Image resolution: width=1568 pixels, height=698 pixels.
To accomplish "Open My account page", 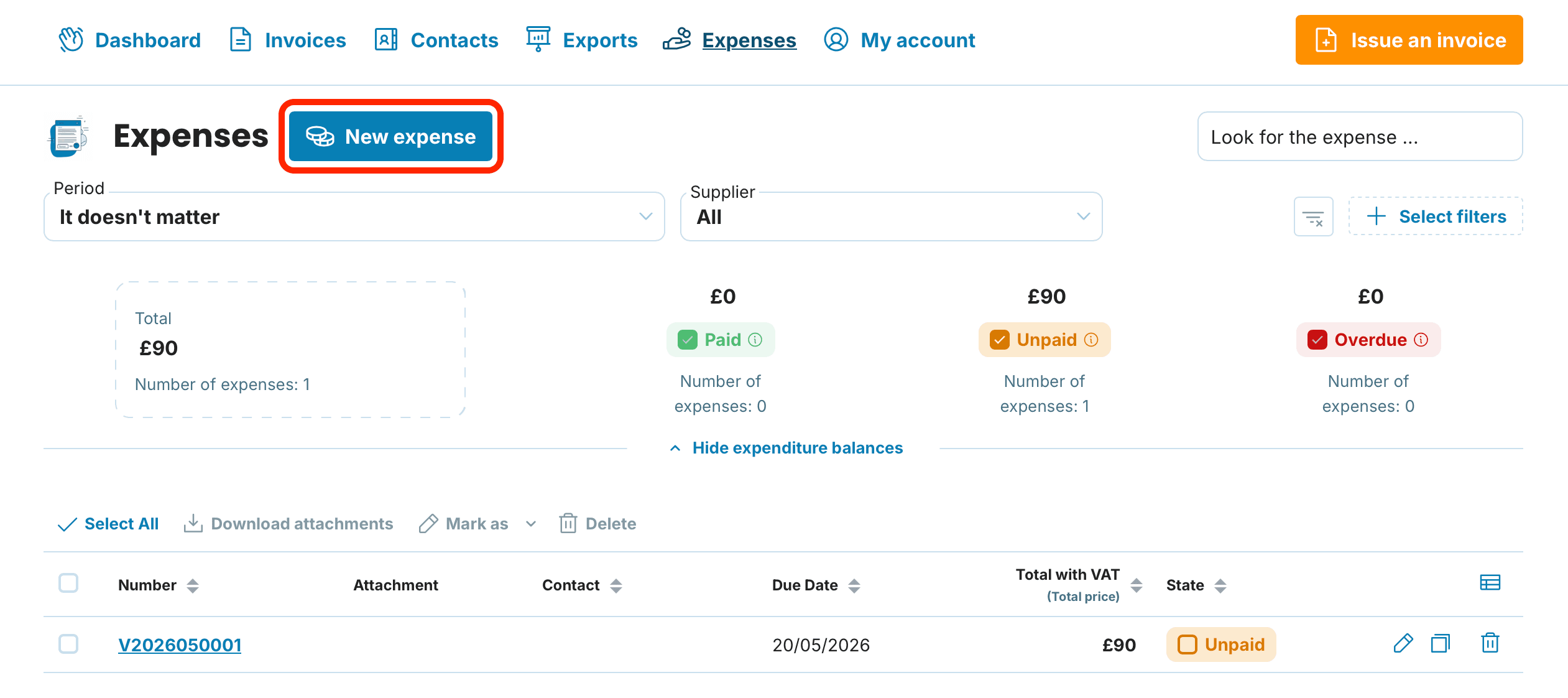I will pyautogui.click(x=900, y=40).
